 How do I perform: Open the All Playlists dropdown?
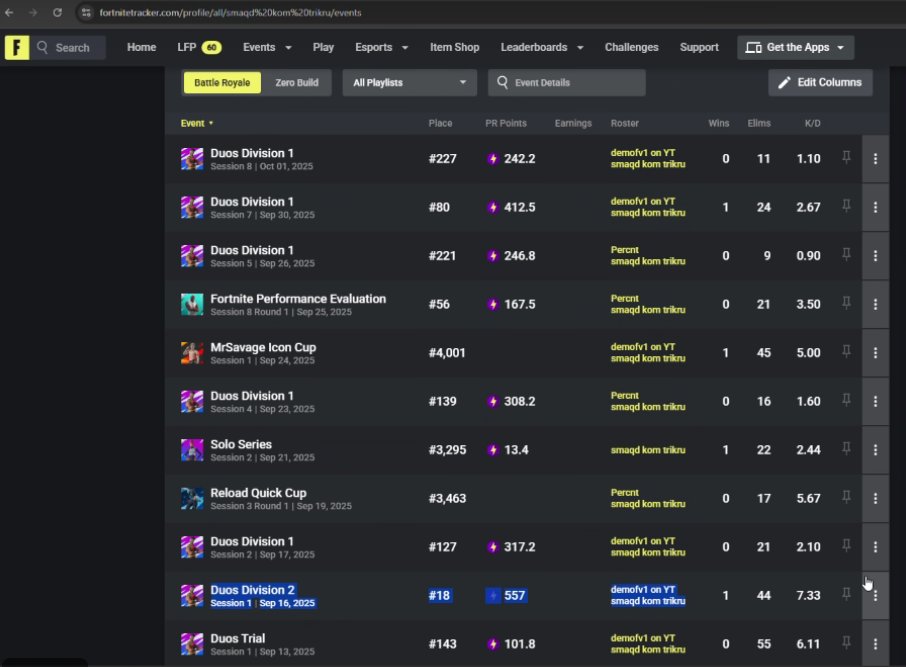point(409,83)
